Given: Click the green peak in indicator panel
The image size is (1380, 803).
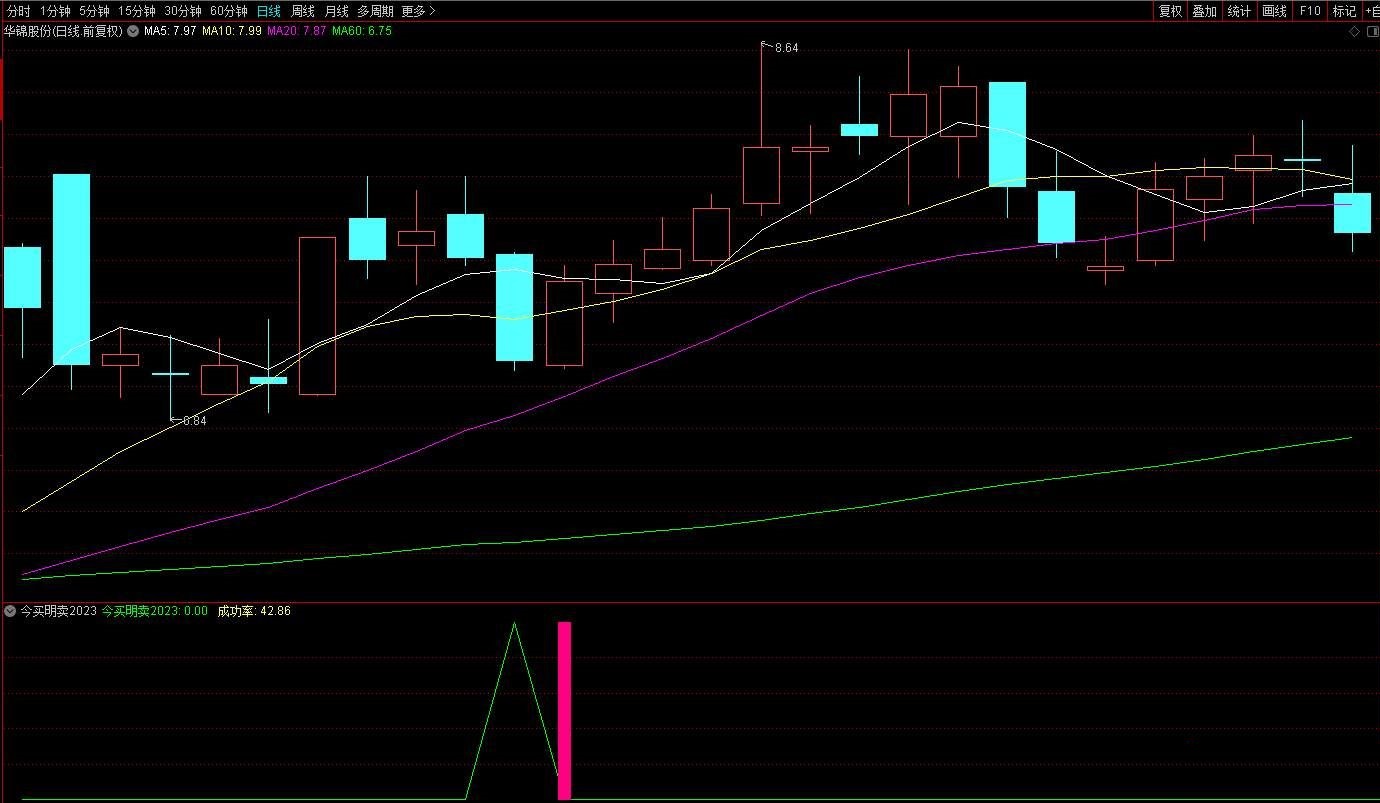Looking at the screenshot, I should [515, 625].
